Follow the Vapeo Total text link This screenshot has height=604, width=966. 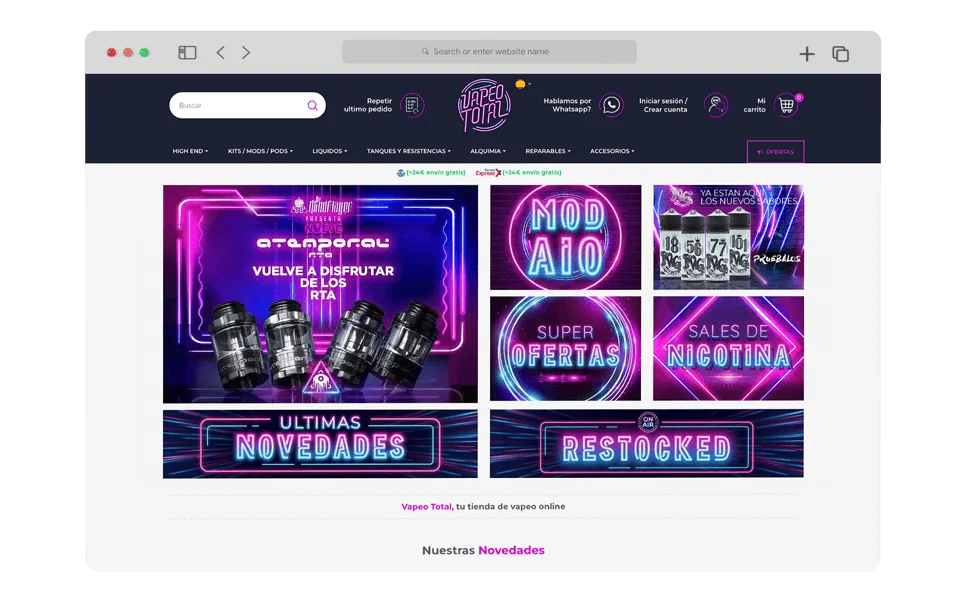coord(426,506)
